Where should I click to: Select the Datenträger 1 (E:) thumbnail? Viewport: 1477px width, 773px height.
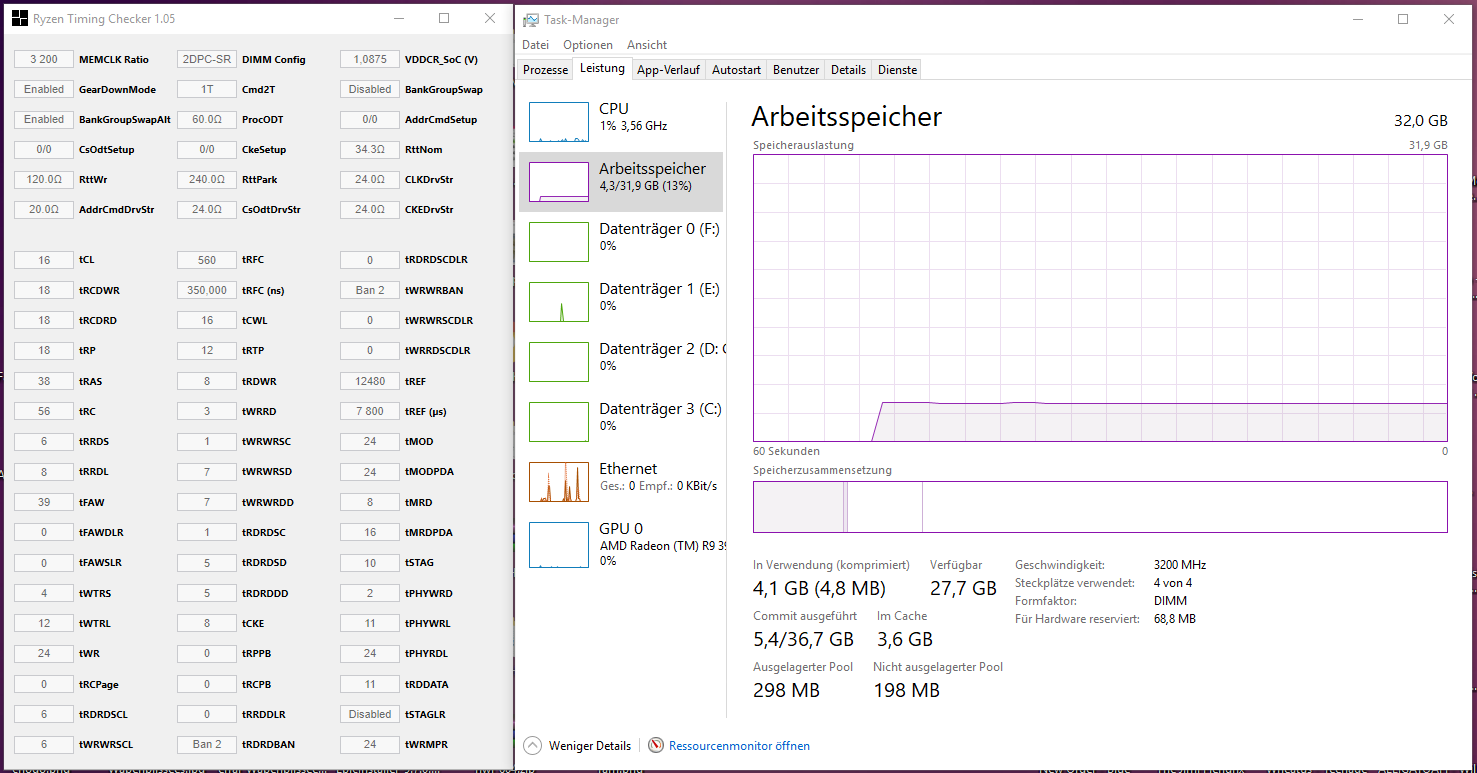(559, 301)
